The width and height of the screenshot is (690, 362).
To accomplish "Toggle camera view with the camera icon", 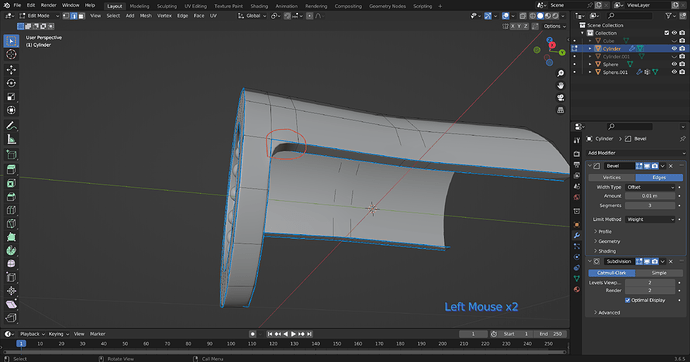I will tap(560, 98).
